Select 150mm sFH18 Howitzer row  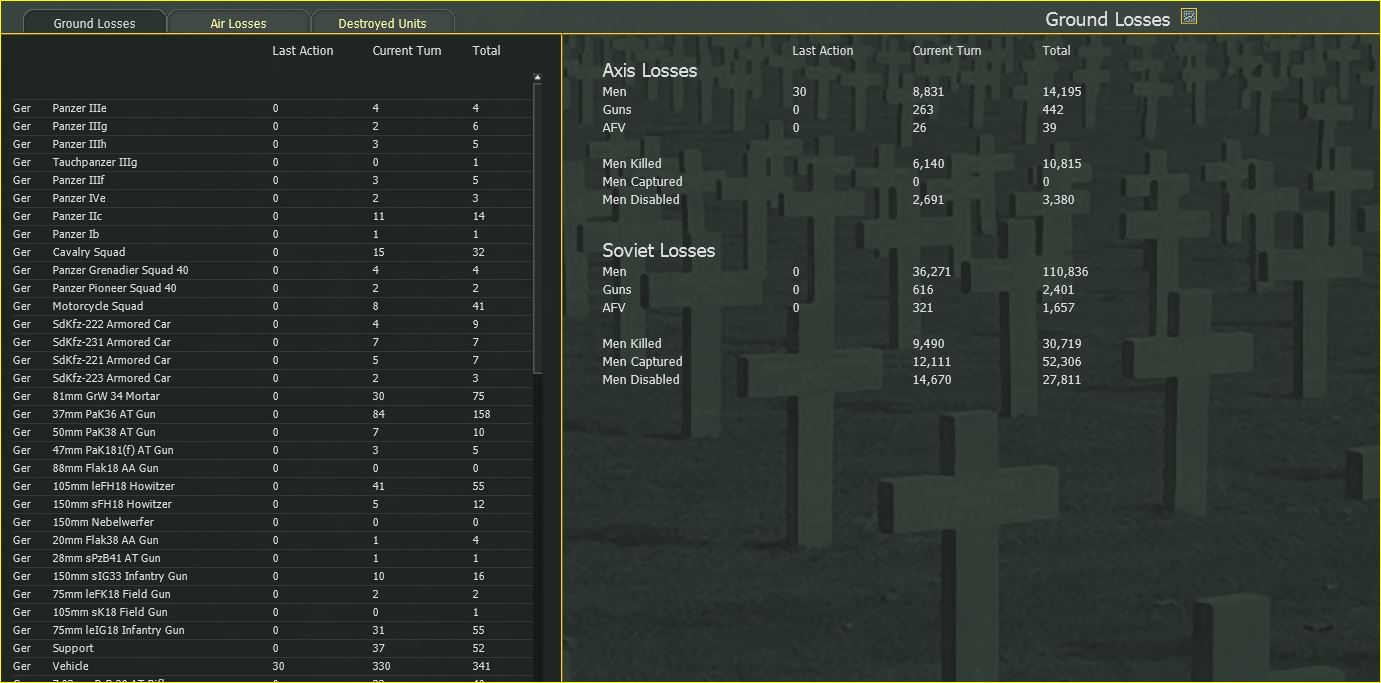270,504
